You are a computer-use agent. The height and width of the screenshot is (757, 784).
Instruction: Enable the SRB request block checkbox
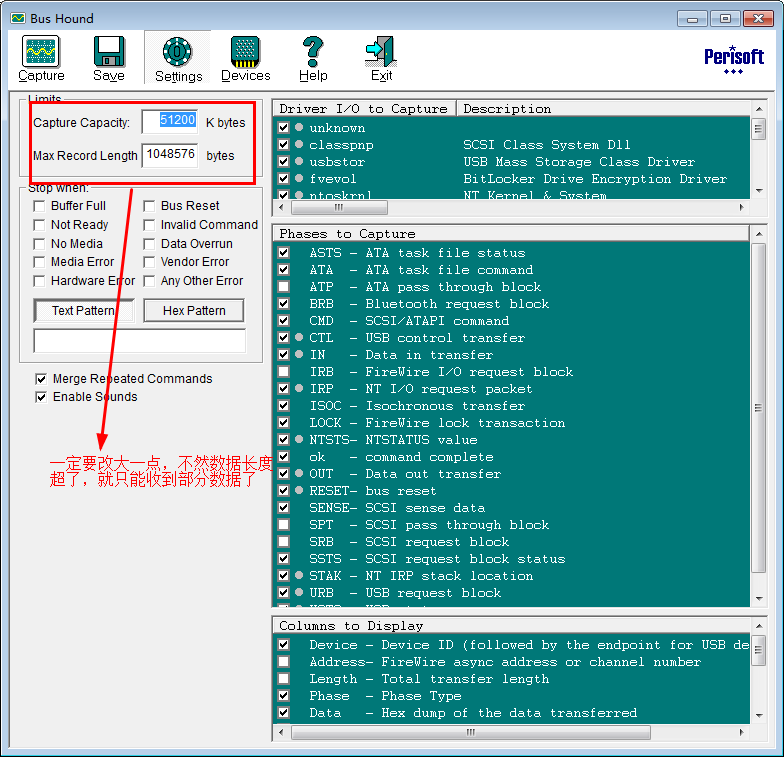[x=284, y=542]
